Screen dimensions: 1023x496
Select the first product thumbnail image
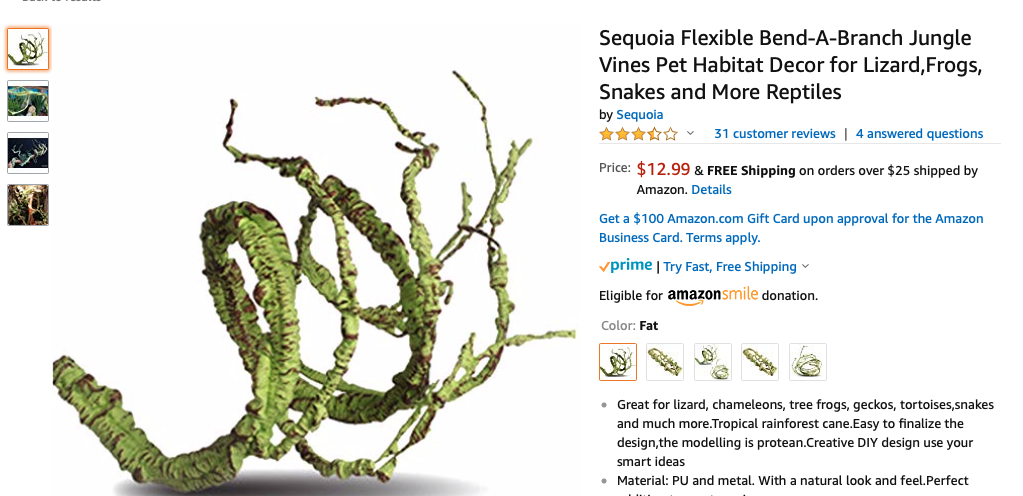(x=28, y=49)
